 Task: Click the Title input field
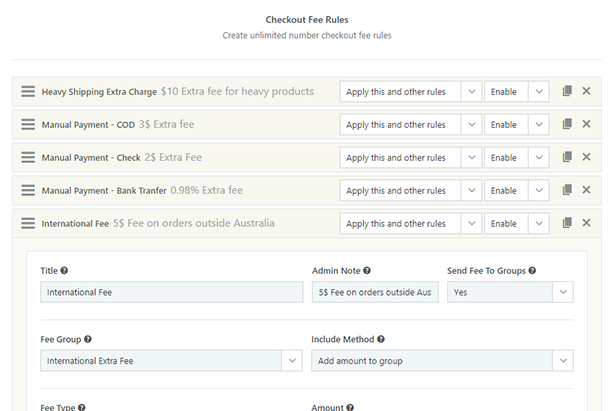171,292
